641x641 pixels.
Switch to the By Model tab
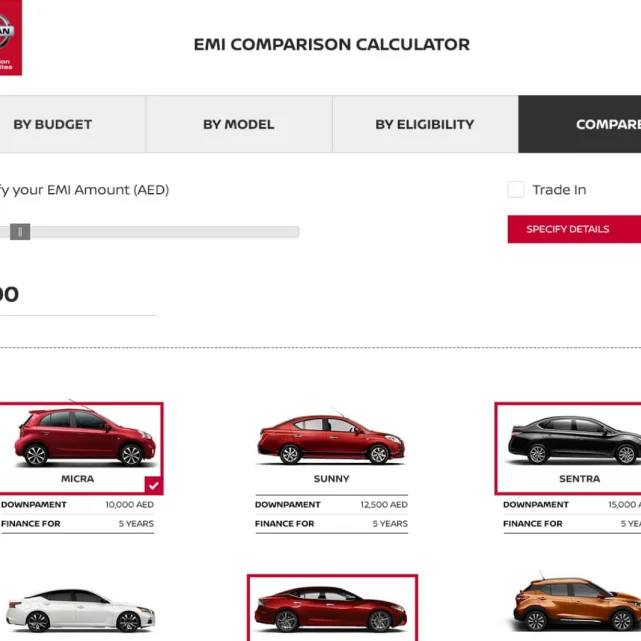[x=239, y=124]
